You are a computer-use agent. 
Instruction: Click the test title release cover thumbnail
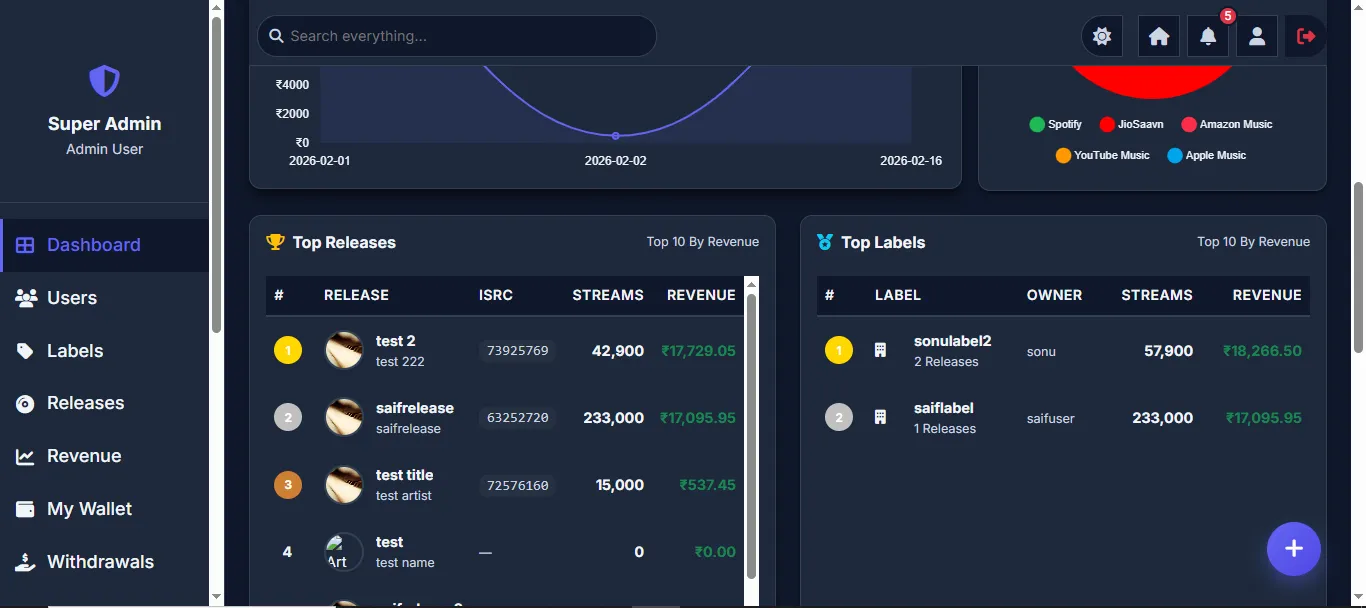[x=344, y=485]
